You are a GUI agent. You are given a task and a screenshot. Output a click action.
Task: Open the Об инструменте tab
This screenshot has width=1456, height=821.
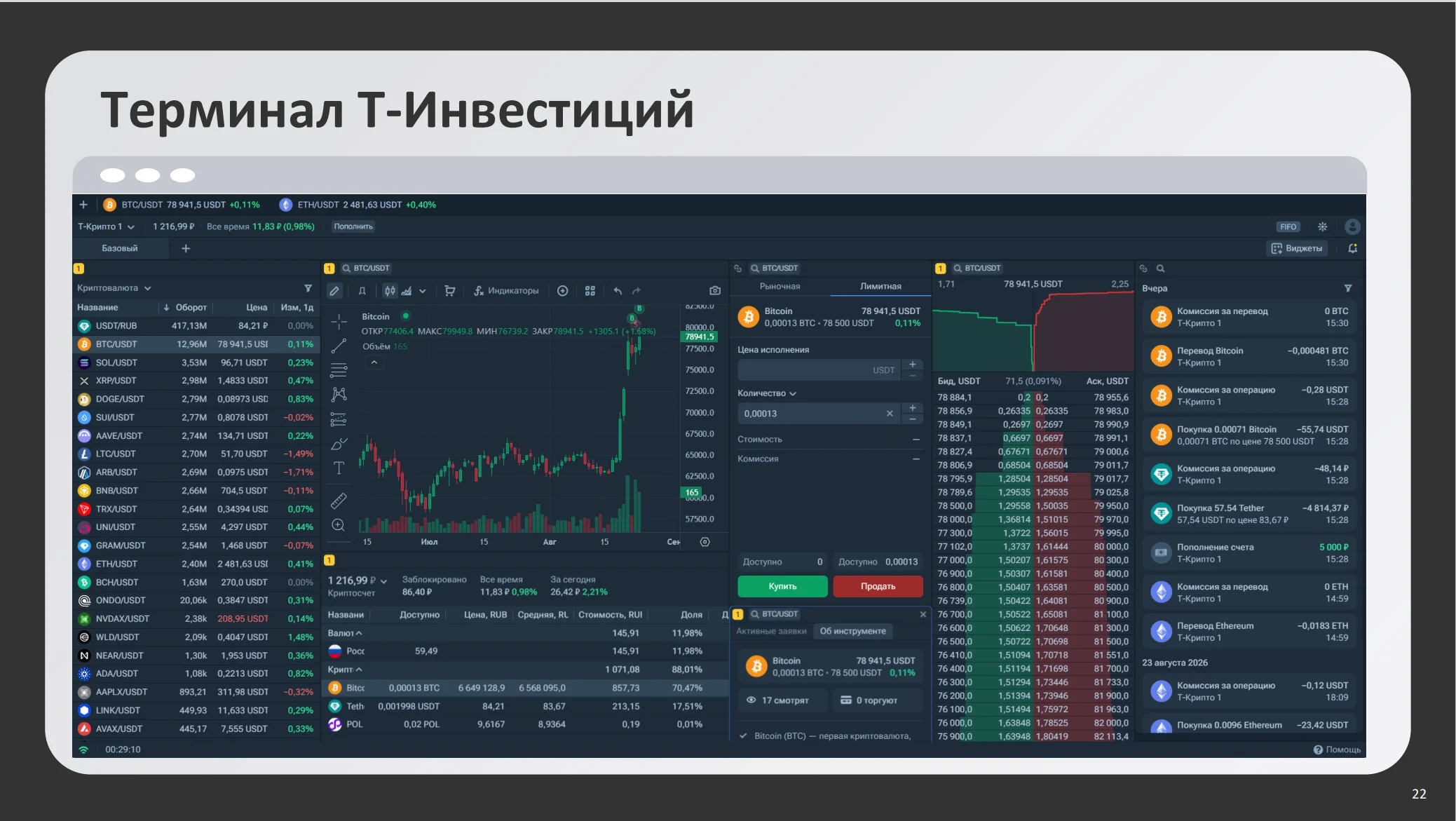853,631
